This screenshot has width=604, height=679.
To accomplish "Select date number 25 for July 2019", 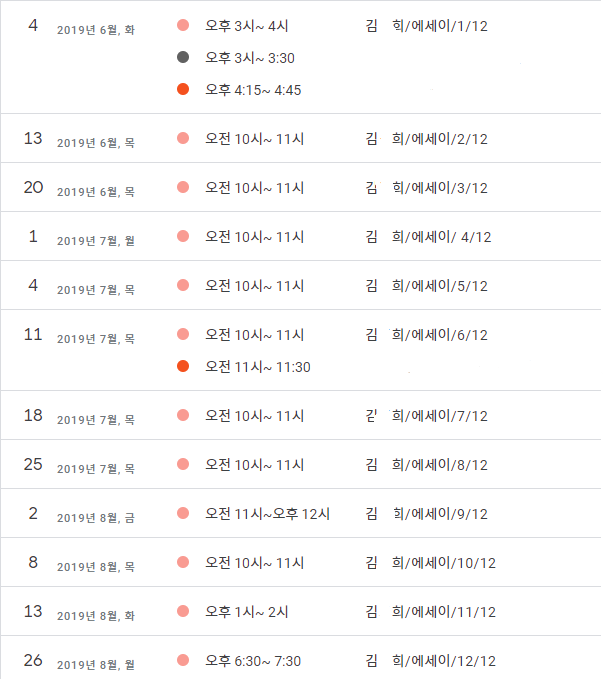I will tap(33, 464).
